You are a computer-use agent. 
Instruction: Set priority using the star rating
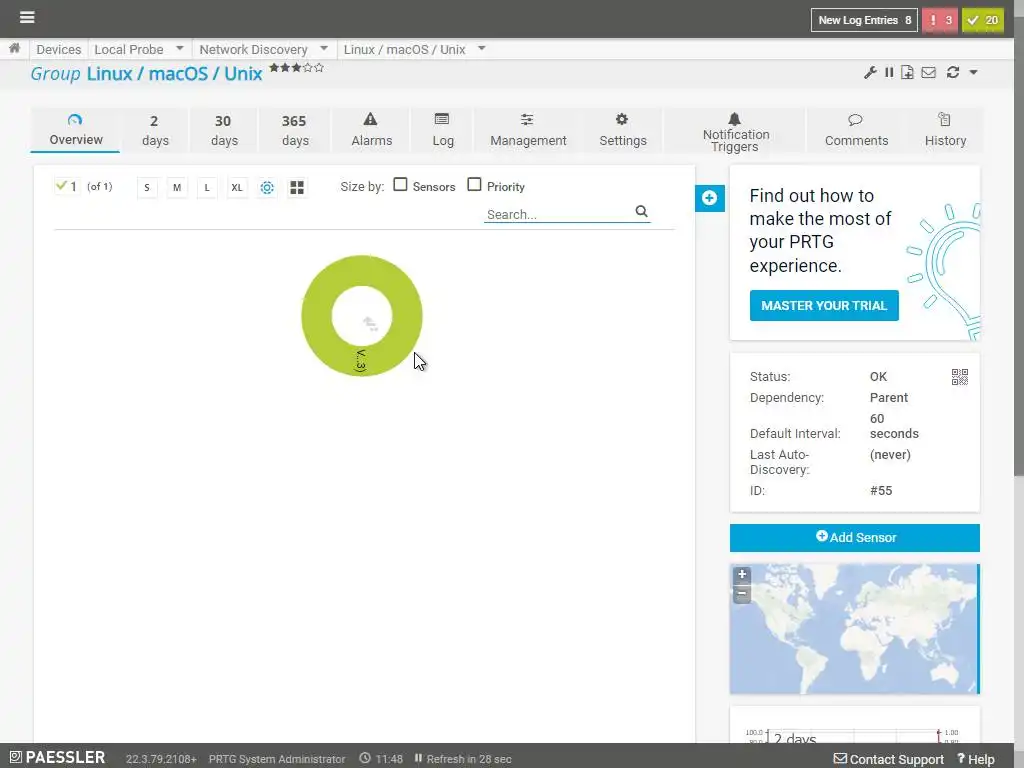(296, 67)
